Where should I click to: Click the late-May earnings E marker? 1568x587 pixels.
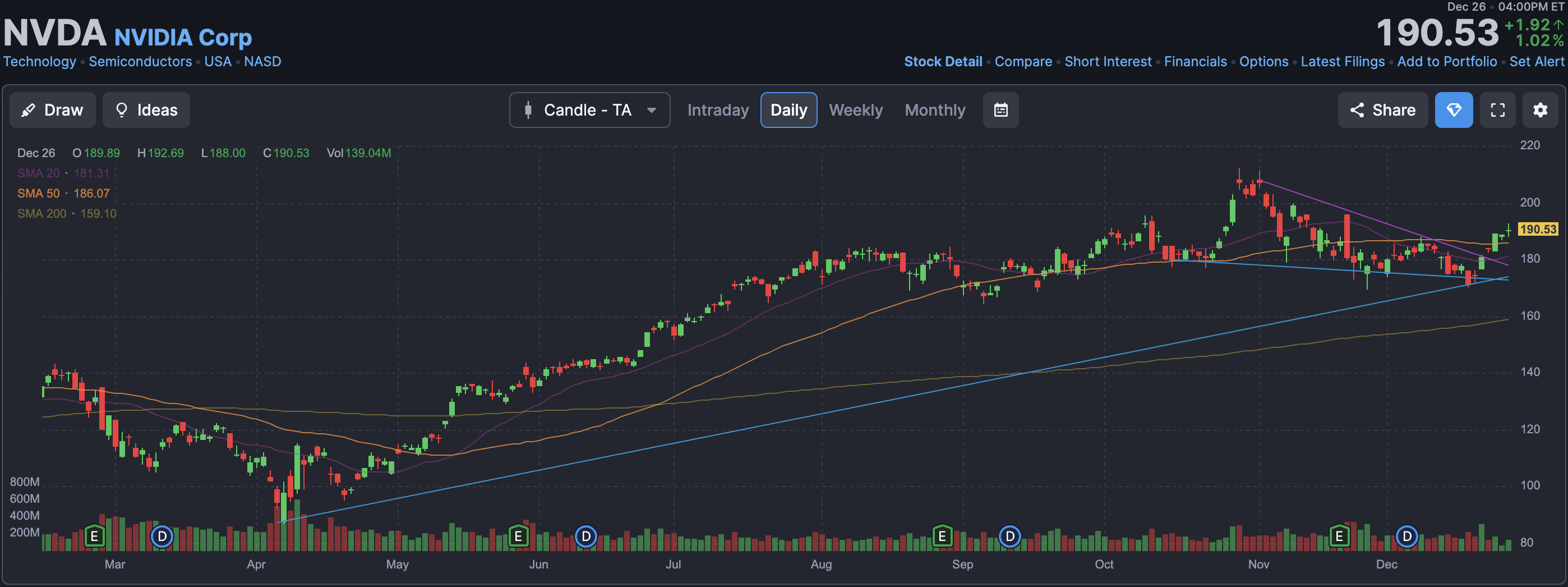click(x=518, y=536)
